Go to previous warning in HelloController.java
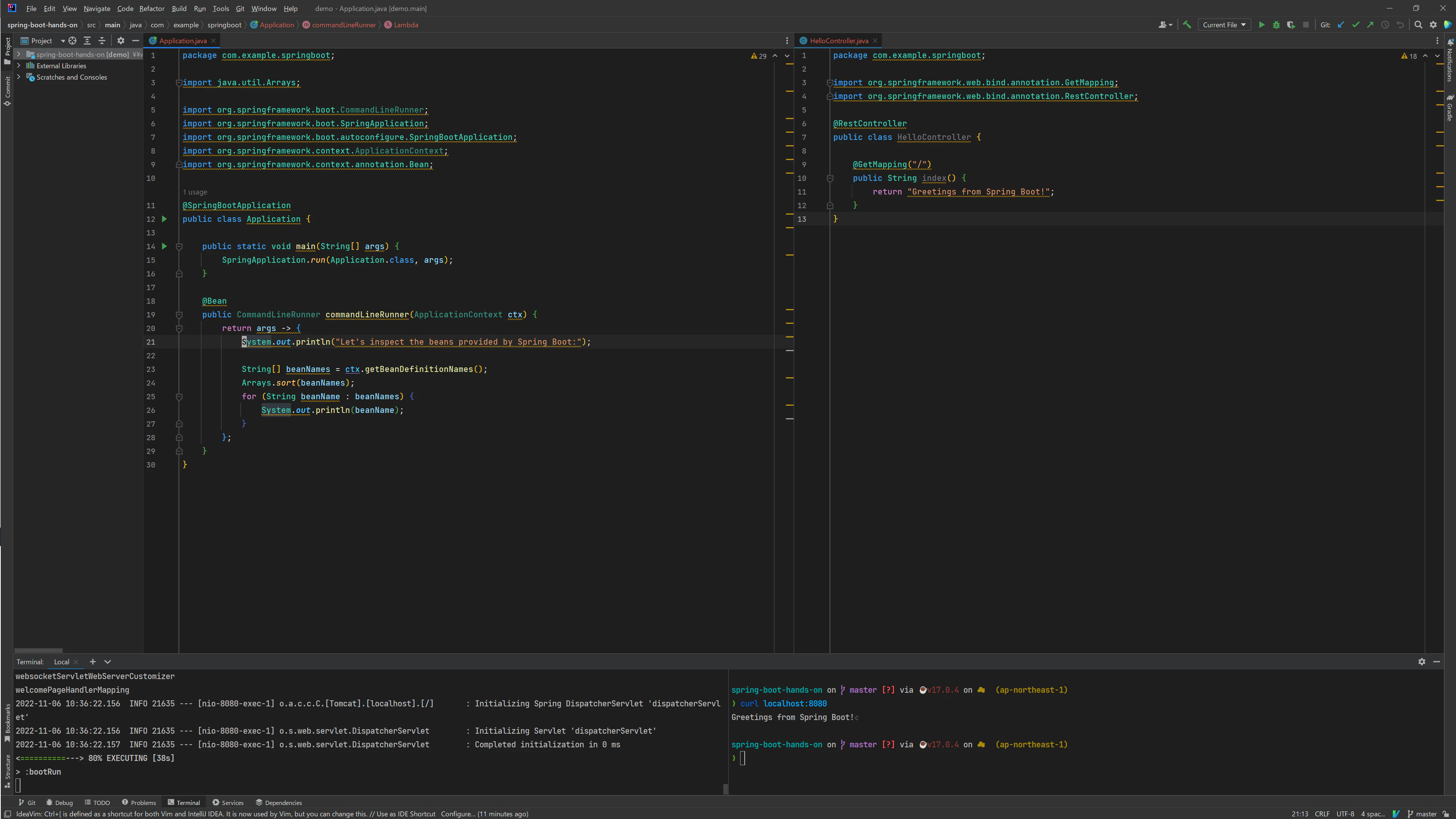Image resolution: width=1456 pixels, height=819 pixels. (x=1425, y=55)
